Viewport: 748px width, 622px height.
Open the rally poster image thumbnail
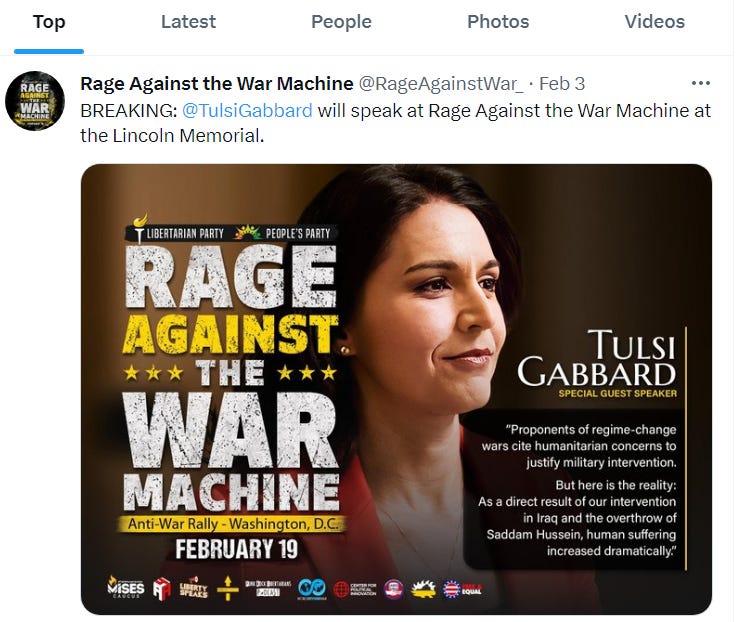(x=396, y=389)
